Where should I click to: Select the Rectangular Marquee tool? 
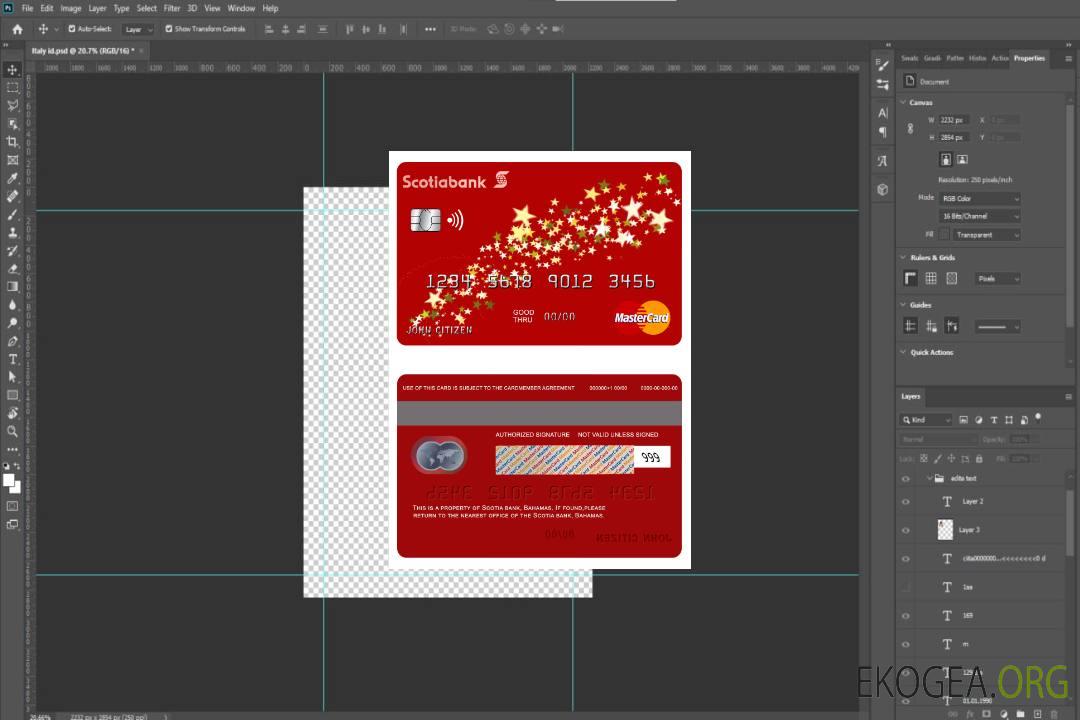[x=13, y=88]
